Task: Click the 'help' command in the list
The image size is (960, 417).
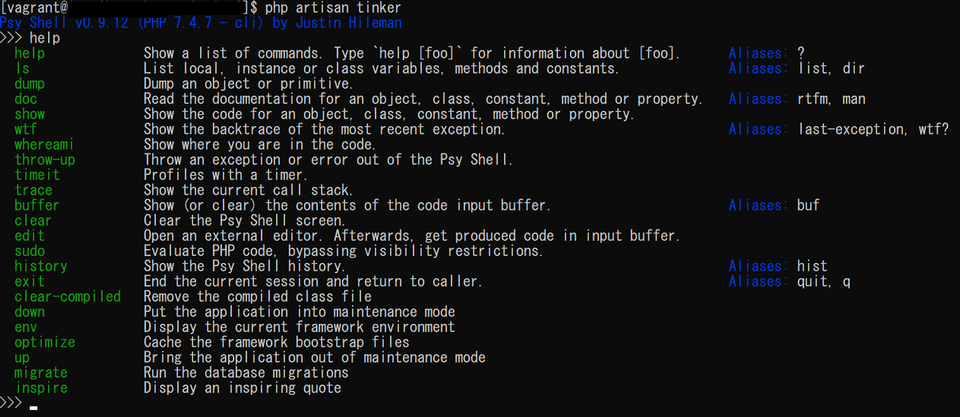Action: [x=30, y=53]
